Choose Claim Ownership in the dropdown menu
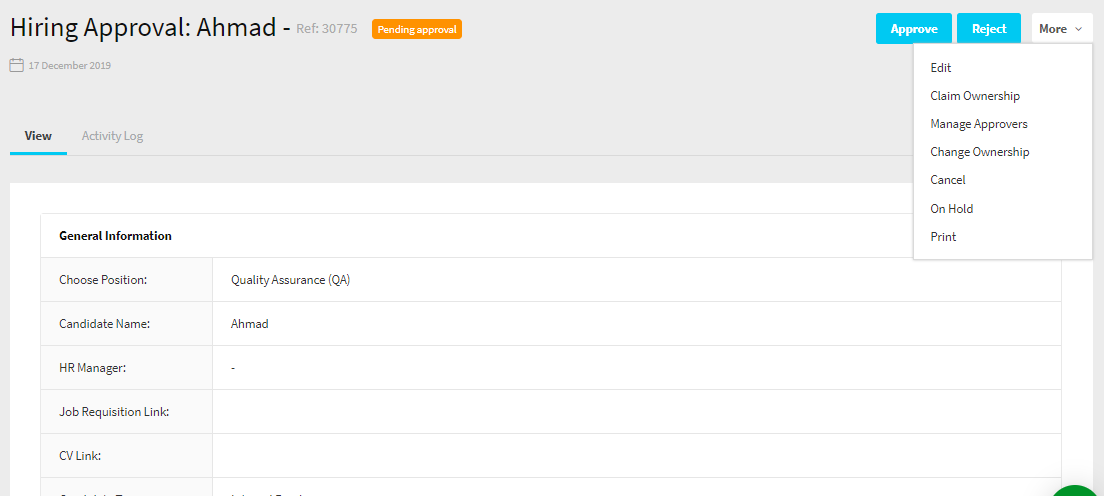This screenshot has height=496, width=1104. (x=975, y=96)
